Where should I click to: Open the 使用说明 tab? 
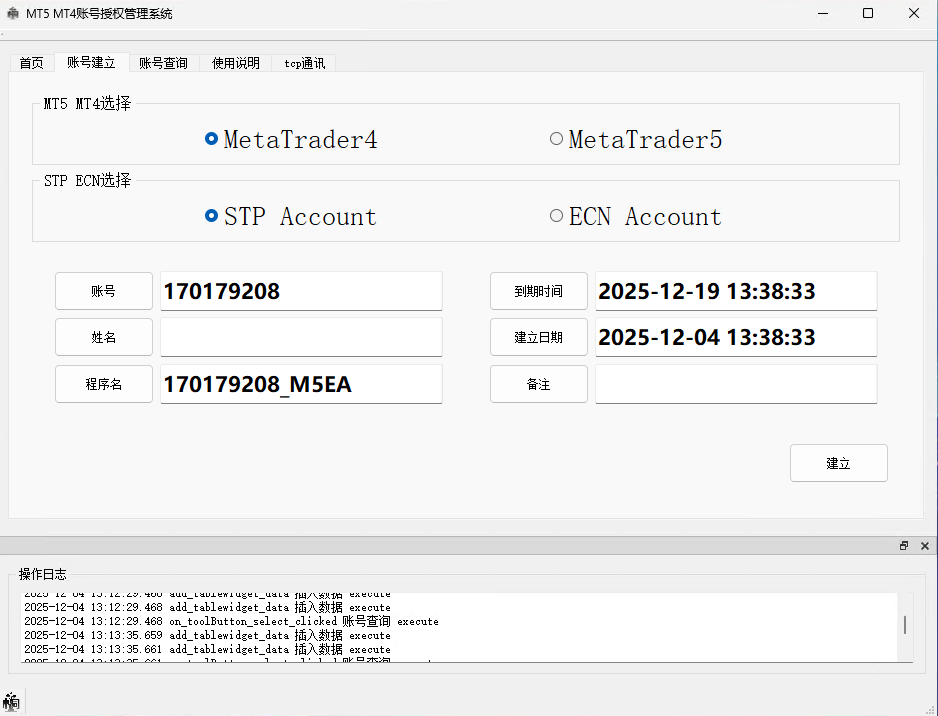tap(236, 63)
